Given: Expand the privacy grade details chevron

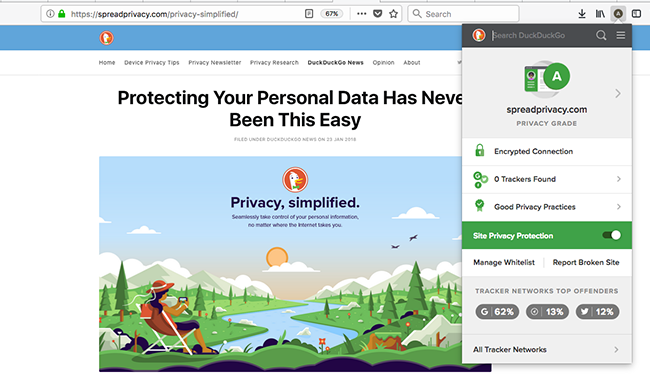Looking at the screenshot, I should tap(618, 94).
